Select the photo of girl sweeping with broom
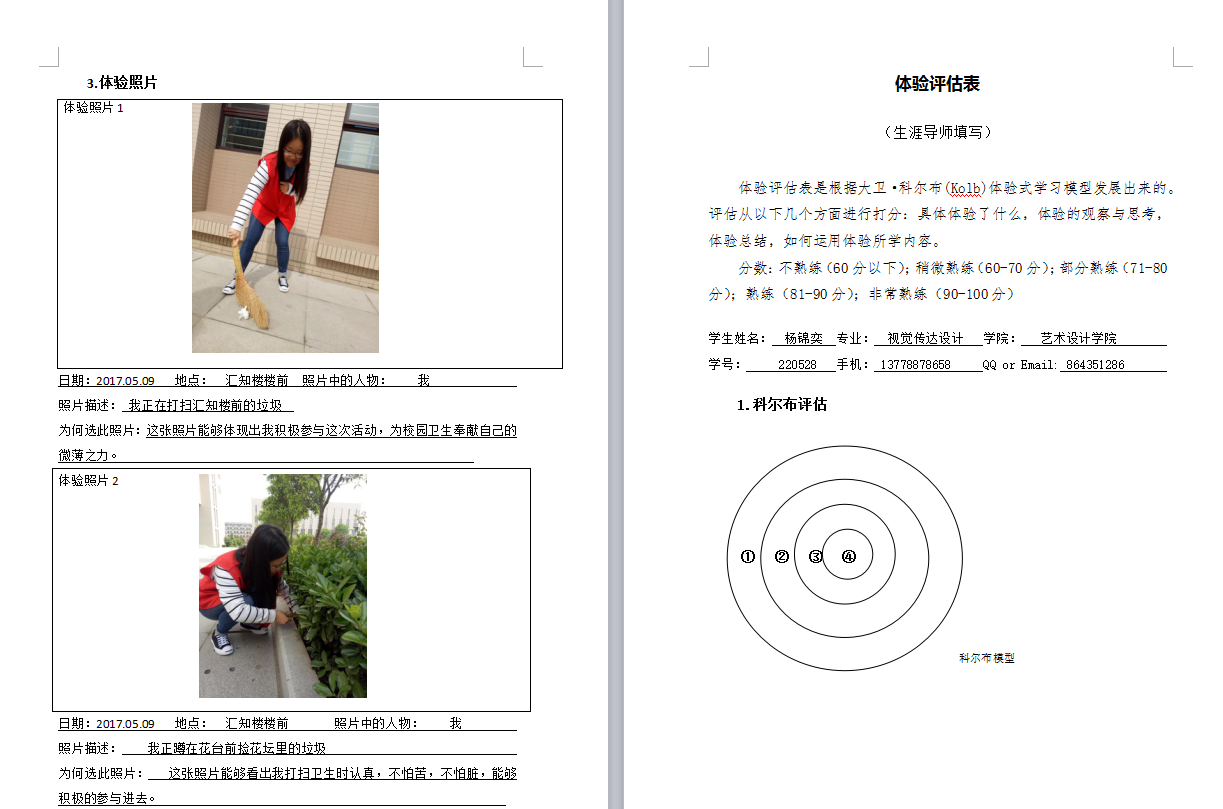The height and width of the screenshot is (809, 1223). pos(285,228)
